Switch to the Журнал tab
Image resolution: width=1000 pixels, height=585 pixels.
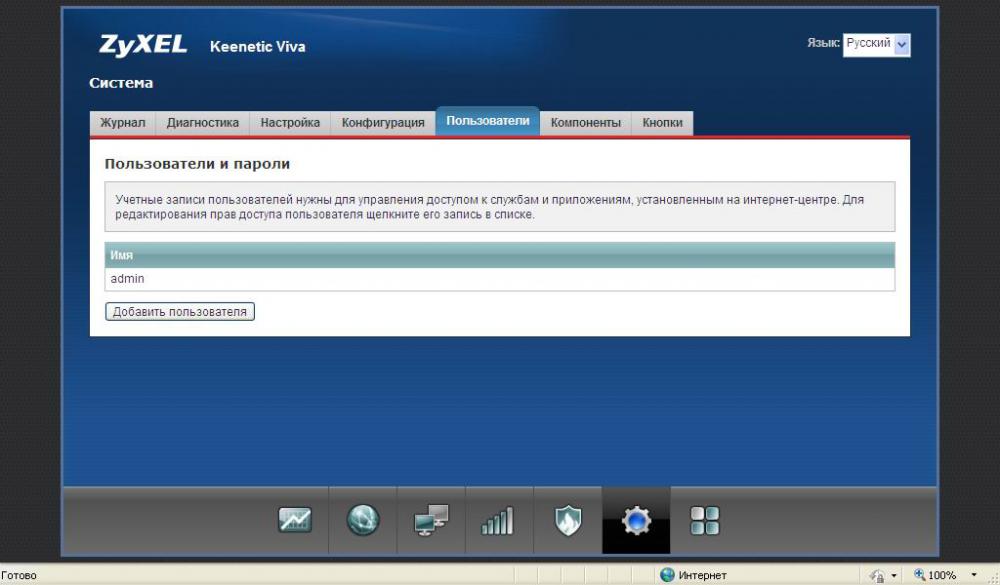[x=122, y=122]
